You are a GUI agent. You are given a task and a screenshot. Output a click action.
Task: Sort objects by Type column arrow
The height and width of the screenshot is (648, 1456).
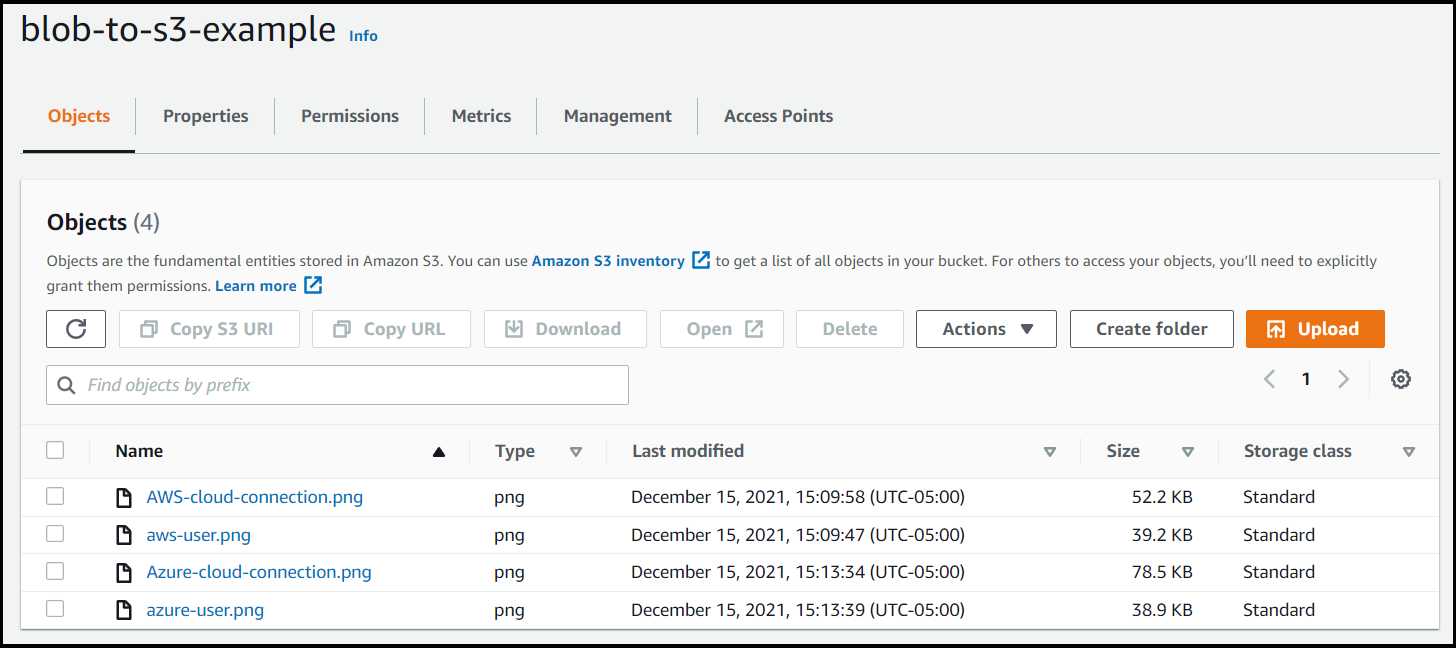576,452
